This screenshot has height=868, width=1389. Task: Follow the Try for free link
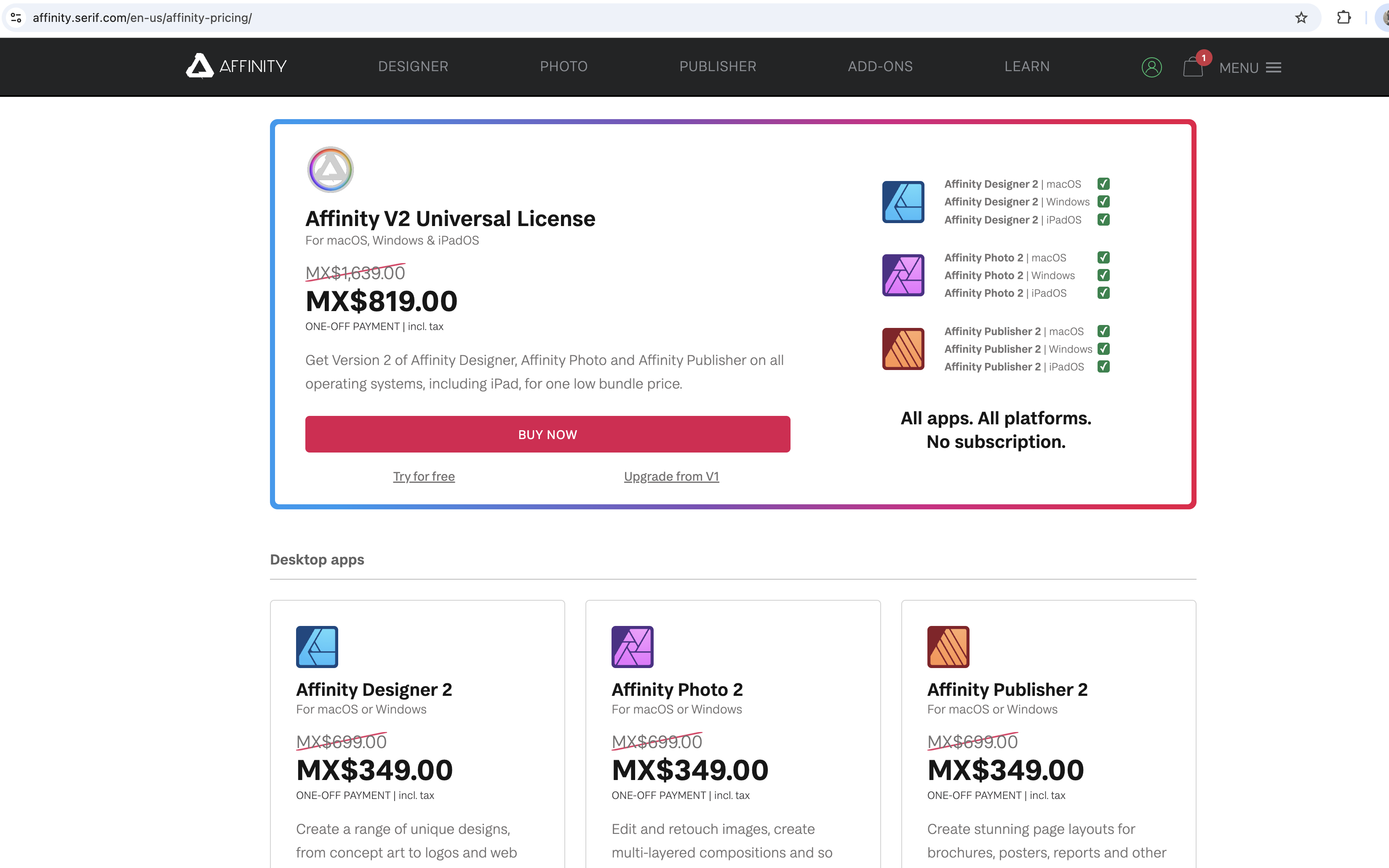(424, 477)
